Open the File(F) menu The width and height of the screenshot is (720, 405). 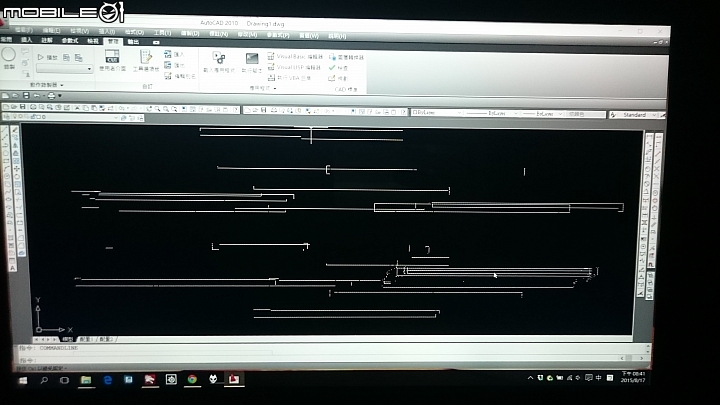pyautogui.click(x=24, y=30)
